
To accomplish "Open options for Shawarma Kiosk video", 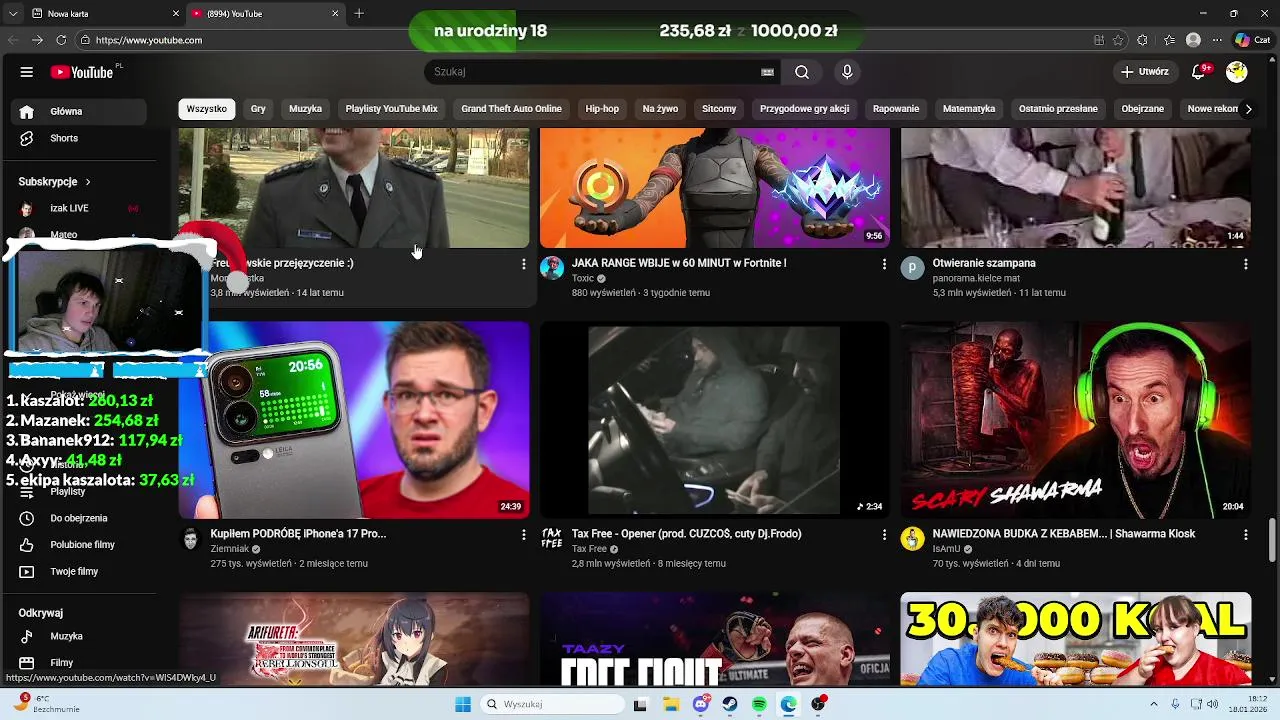I will [1245, 535].
